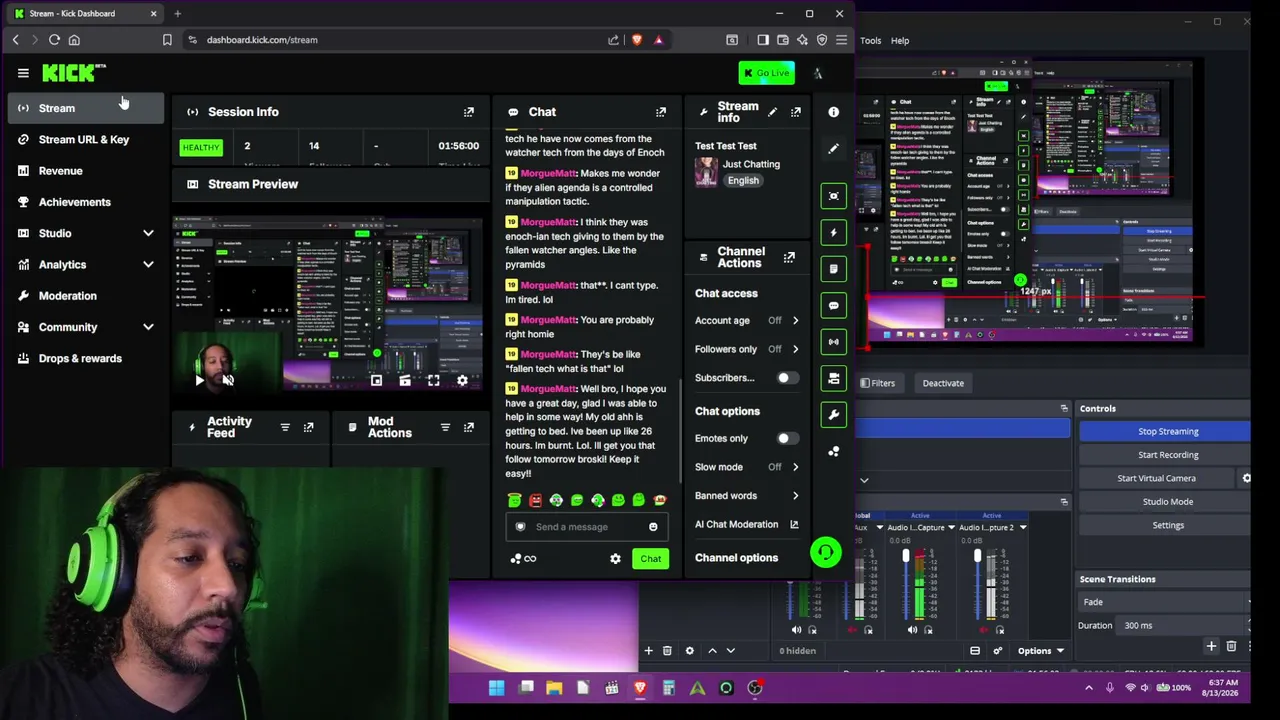Open the emoji picker in message box

653,527
